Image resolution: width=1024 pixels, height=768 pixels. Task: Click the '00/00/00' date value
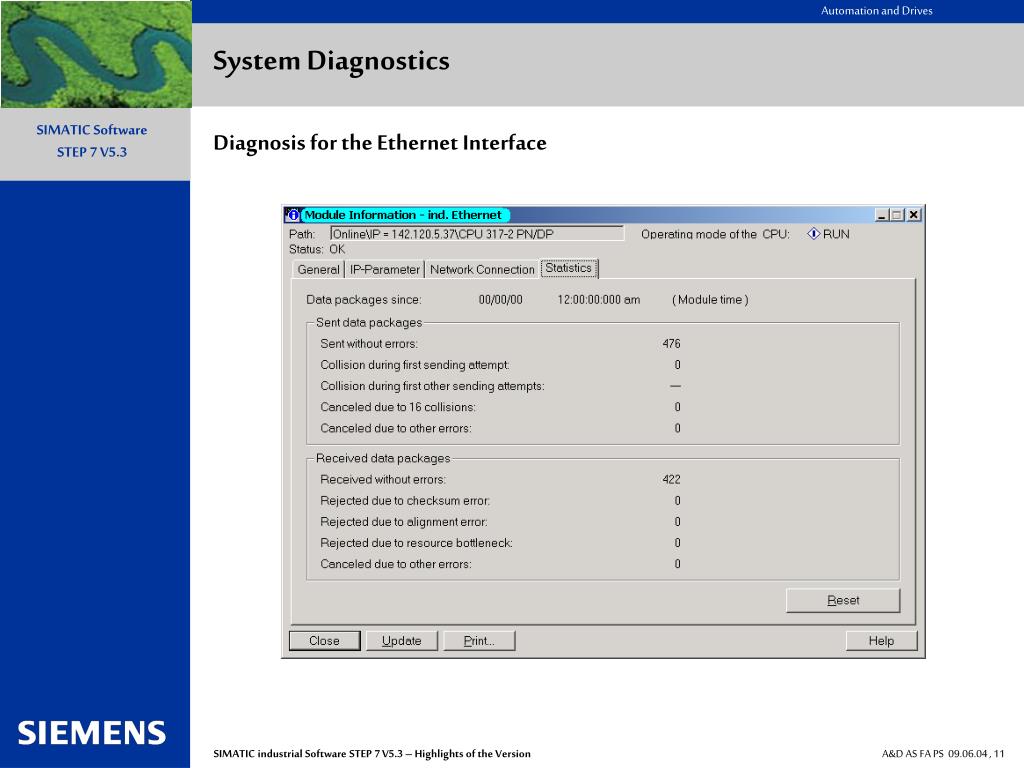(501, 300)
